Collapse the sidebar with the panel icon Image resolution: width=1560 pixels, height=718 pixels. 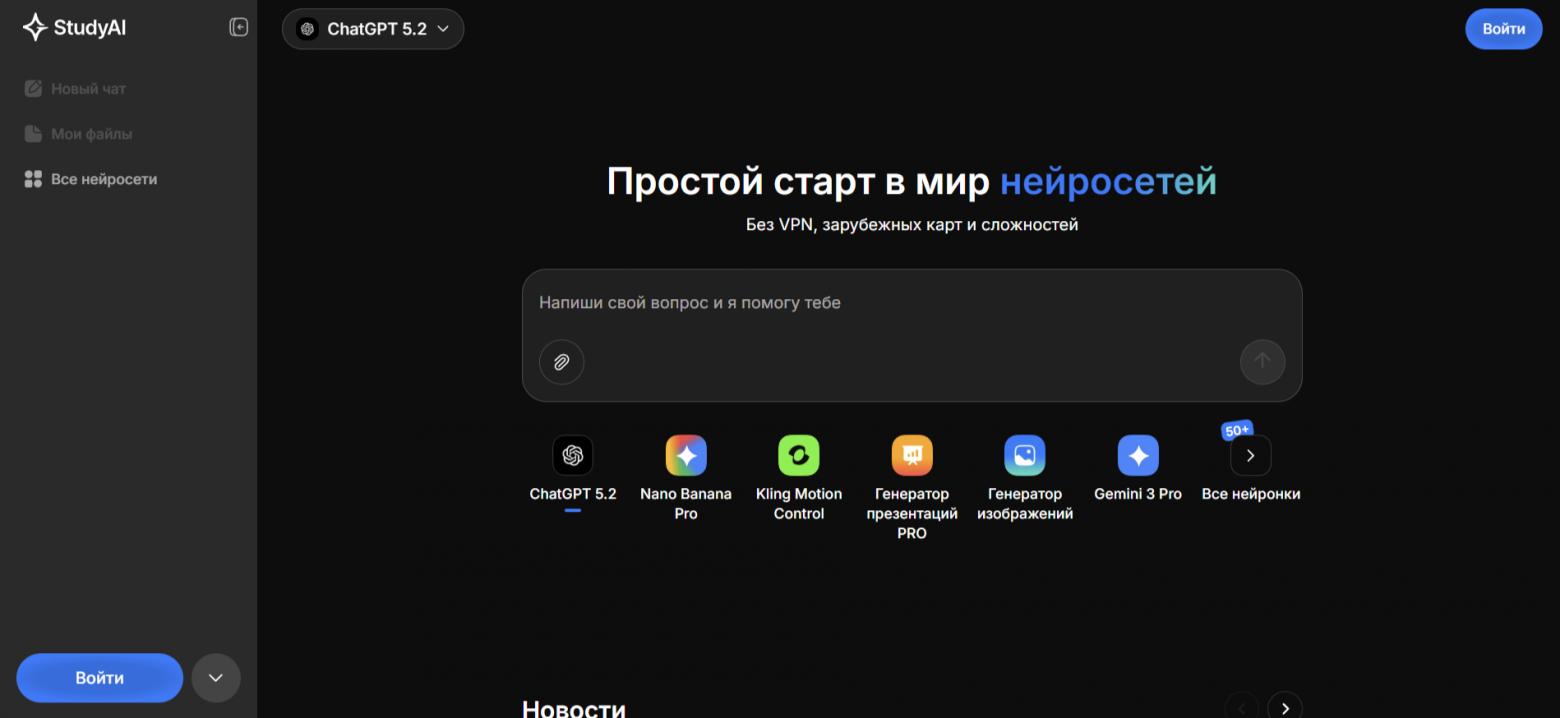238,27
